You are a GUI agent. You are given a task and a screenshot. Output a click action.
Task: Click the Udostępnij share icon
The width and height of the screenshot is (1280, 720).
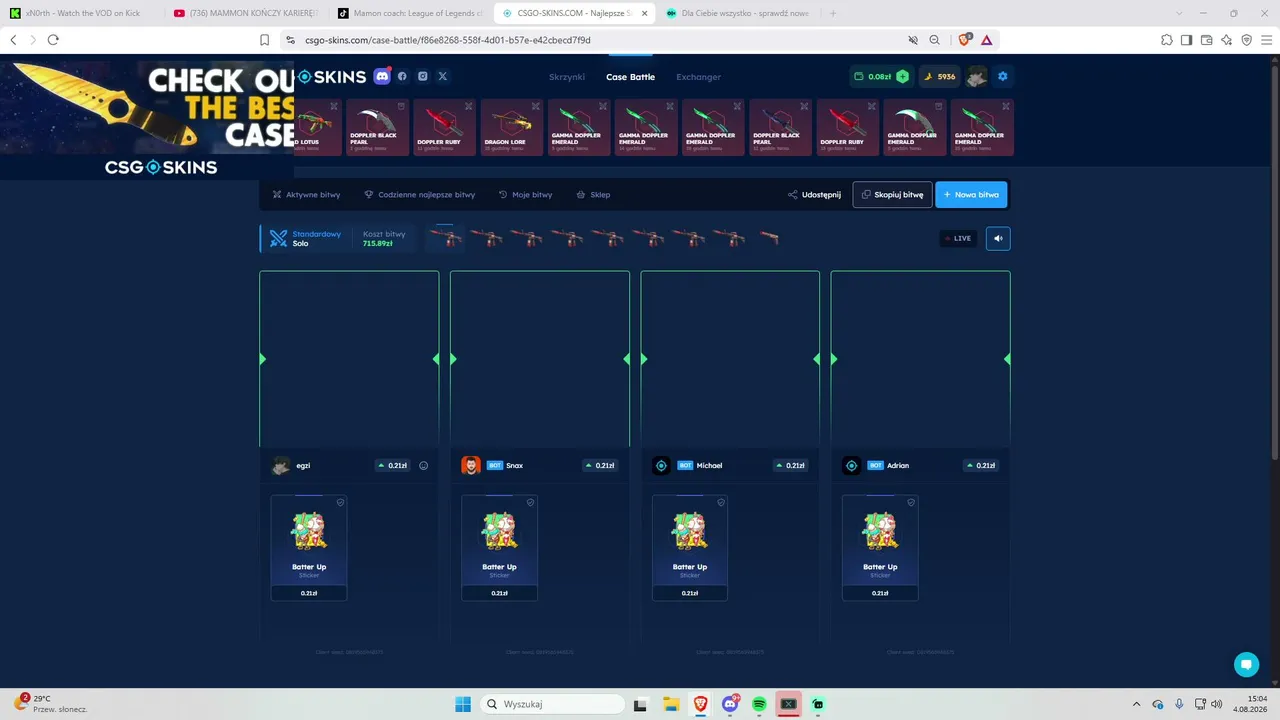point(793,195)
